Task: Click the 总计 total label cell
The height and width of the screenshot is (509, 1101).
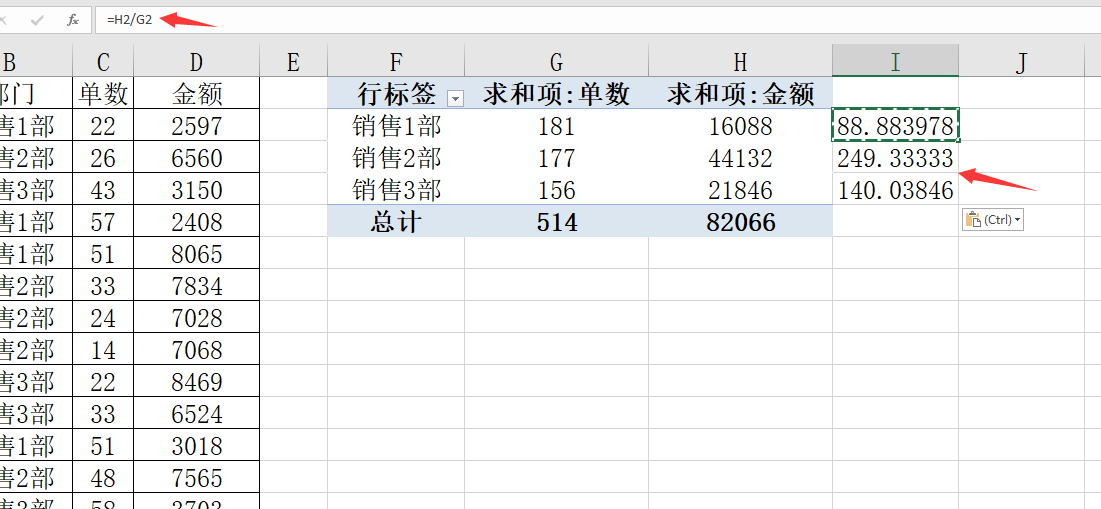Action: (396, 222)
